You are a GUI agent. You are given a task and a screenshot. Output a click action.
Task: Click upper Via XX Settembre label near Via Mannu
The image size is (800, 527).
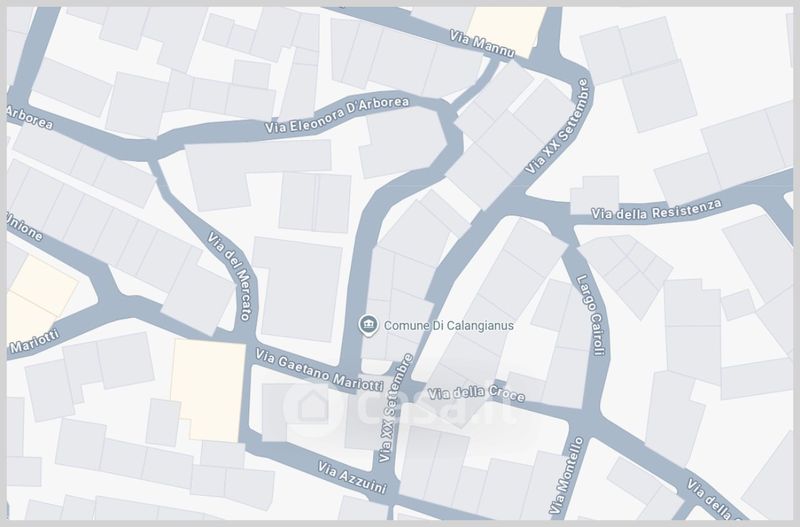point(558,126)
